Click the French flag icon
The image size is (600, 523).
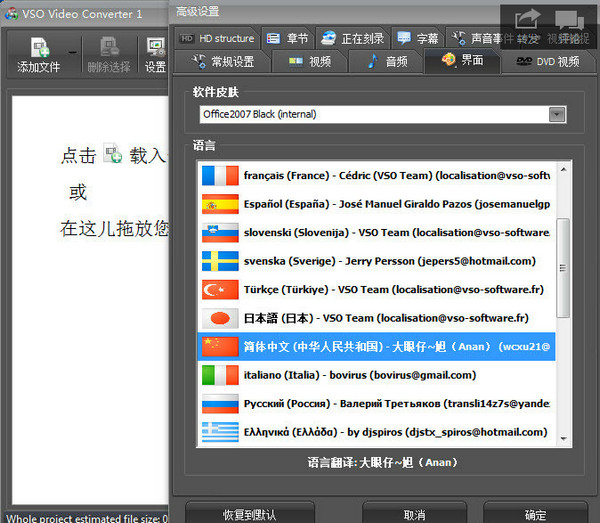coord(220,175)
